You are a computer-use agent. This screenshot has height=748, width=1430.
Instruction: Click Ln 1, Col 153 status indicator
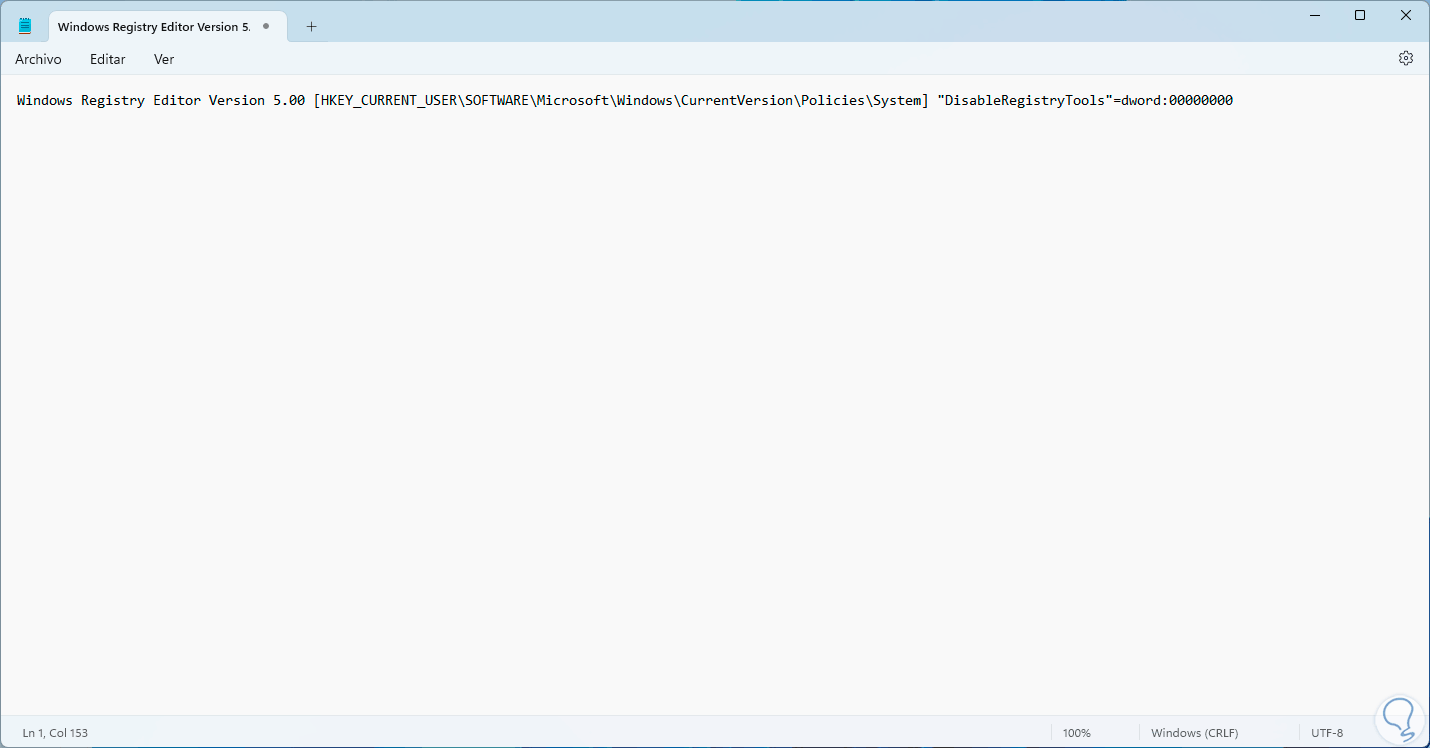pos(55,733)
